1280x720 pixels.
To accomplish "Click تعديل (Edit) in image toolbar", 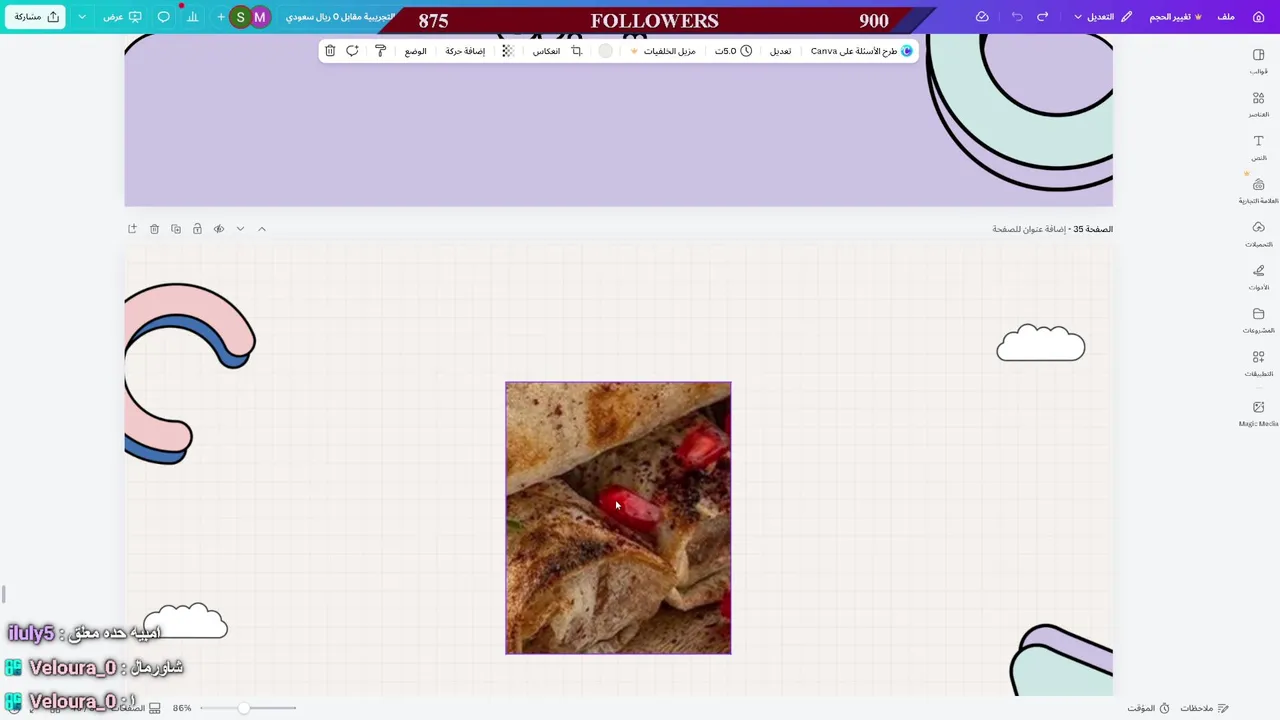I will coord(780,51).
